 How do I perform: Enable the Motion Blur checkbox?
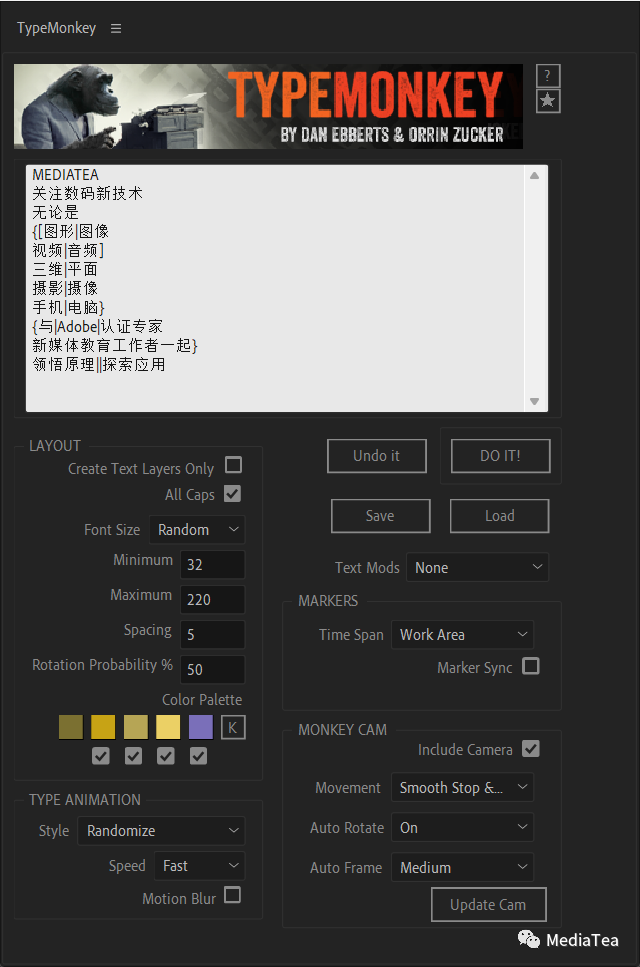click(232, 895)
